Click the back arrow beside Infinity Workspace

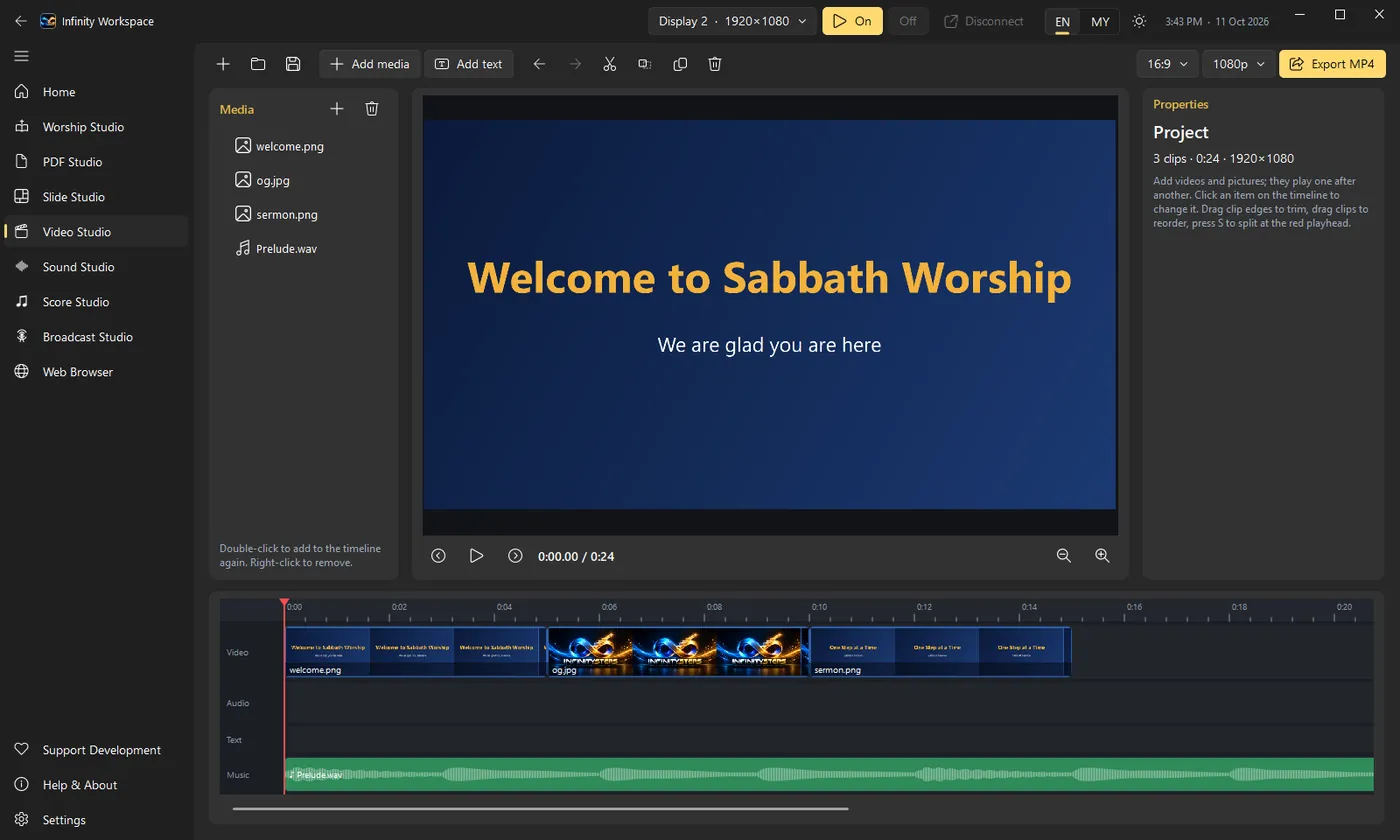(21, 21)
